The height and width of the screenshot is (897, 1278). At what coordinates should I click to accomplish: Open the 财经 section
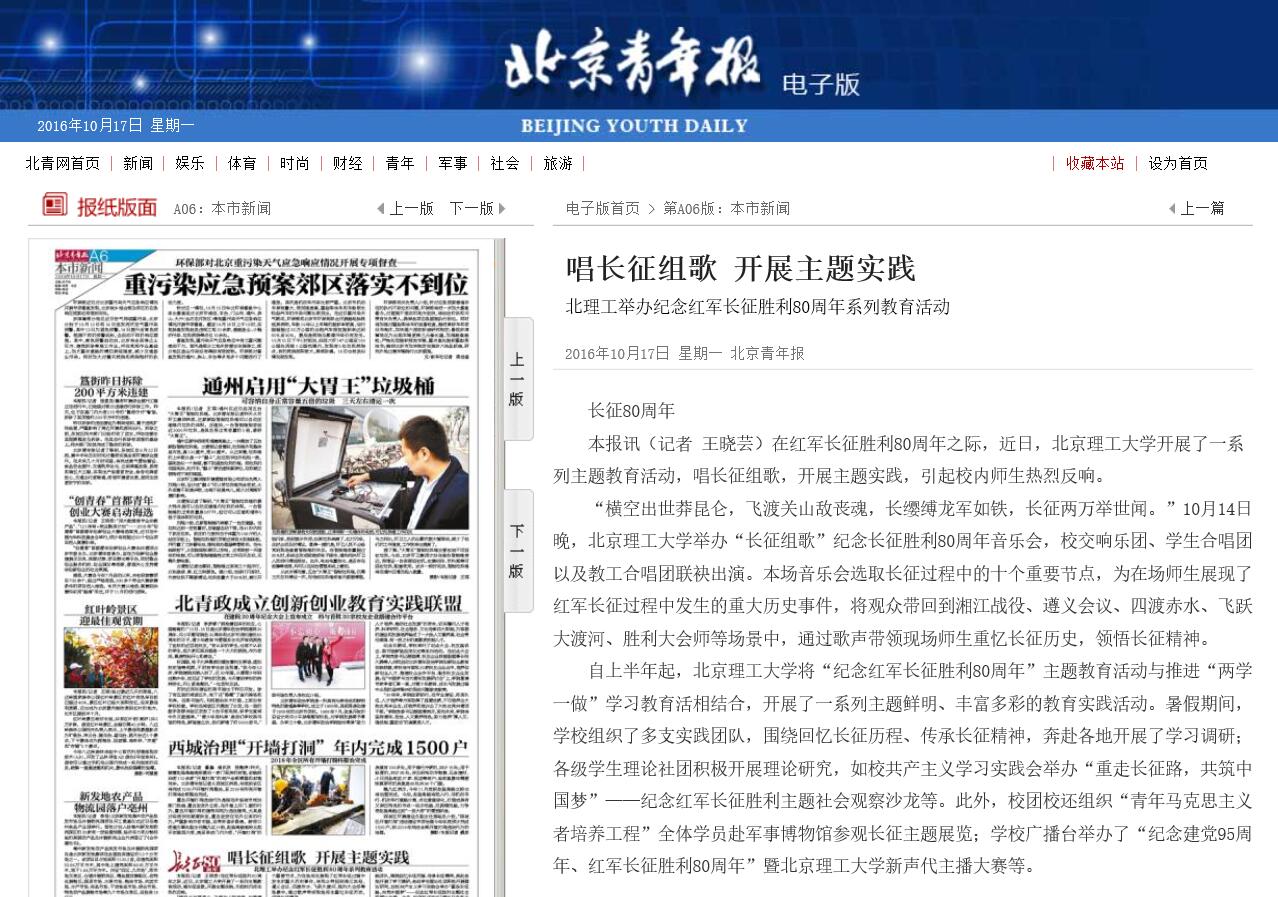pyautogui.click(x=347, y=163)
